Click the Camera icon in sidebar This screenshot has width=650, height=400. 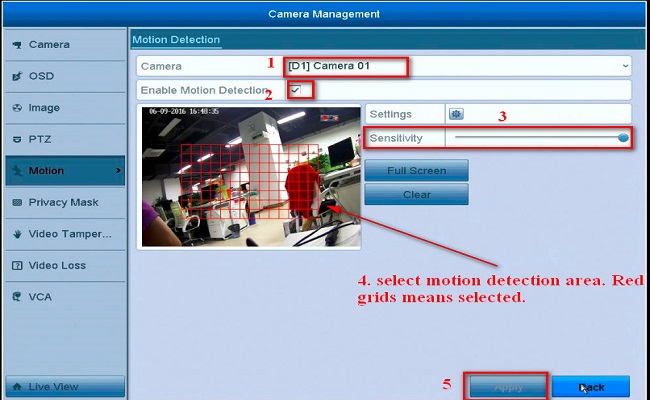coord(17,45)
